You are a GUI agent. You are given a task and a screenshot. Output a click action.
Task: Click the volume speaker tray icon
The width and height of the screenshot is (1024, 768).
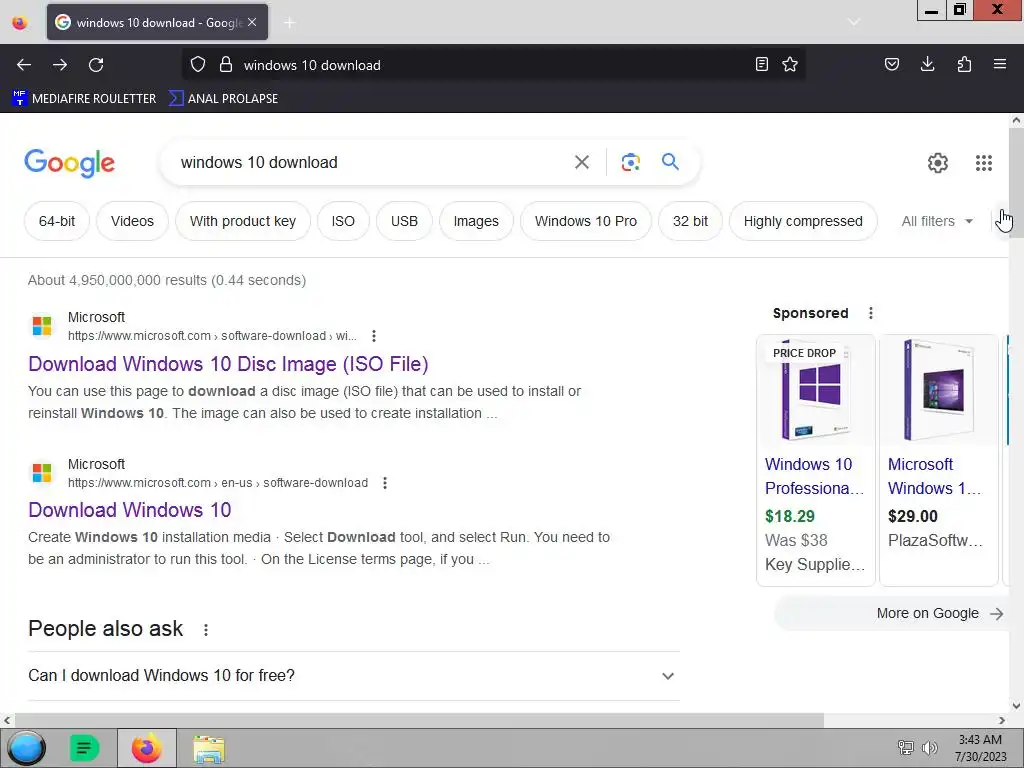[930, 748]
